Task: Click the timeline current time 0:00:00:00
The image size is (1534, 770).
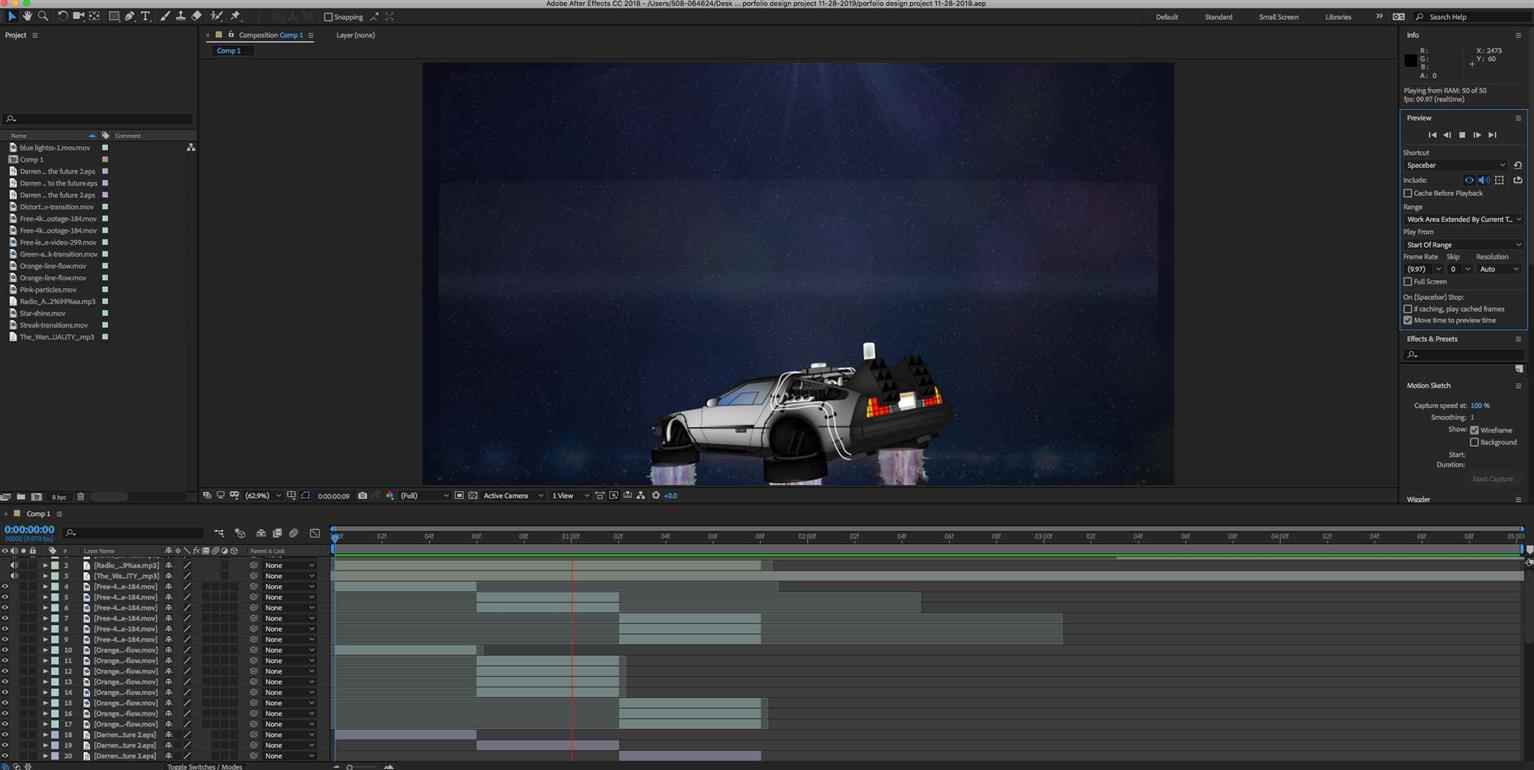Action: 29,530
